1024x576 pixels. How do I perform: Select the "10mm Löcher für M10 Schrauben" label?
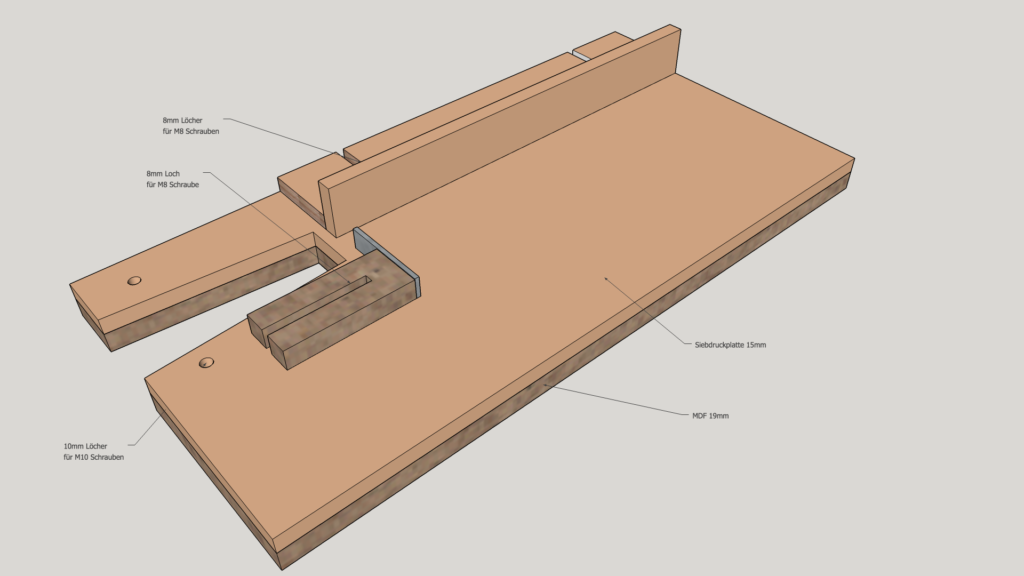pyautogui.click(x=93, y=451)
